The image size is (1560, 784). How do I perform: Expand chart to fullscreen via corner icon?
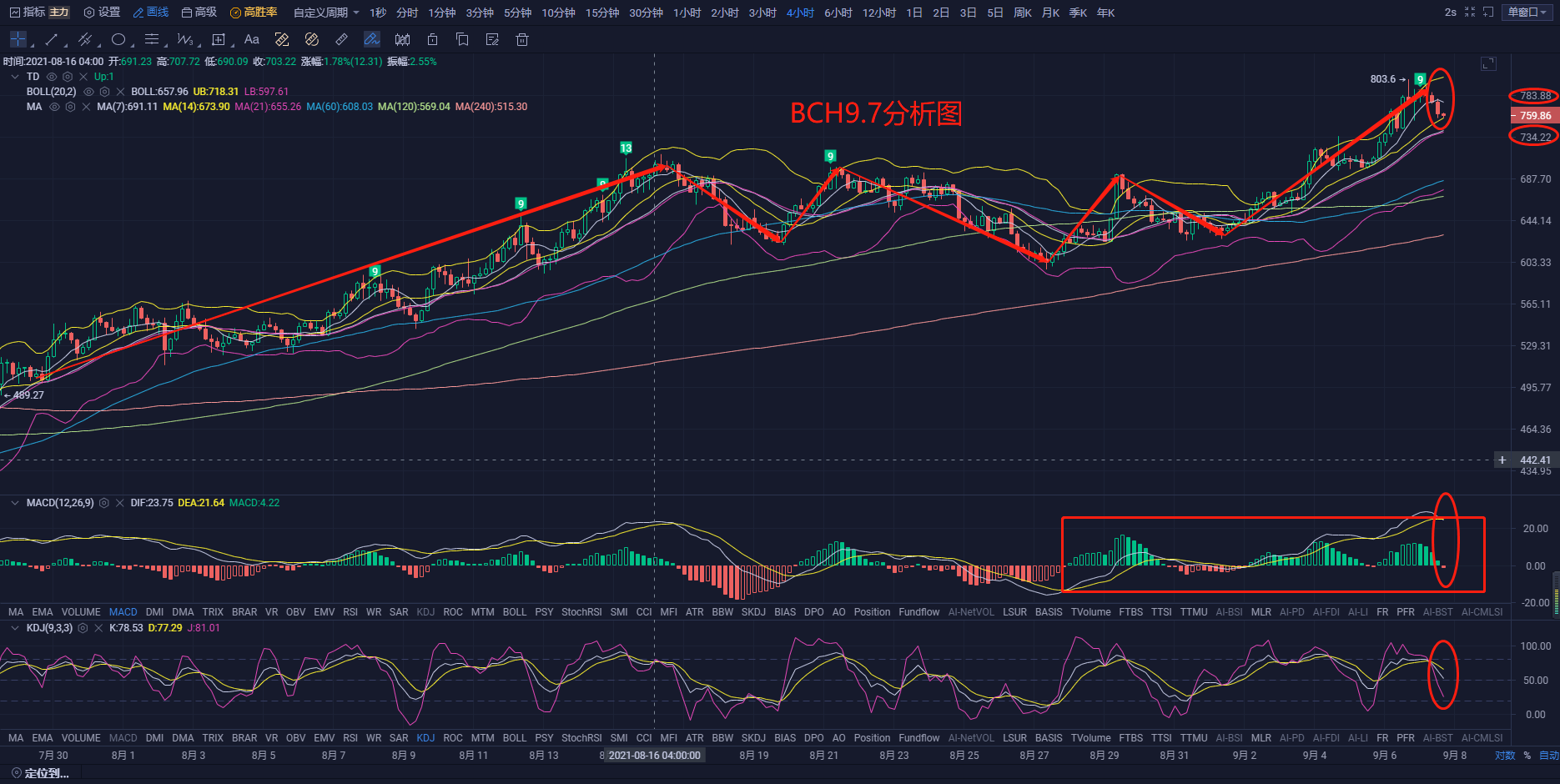(1488, 63)
